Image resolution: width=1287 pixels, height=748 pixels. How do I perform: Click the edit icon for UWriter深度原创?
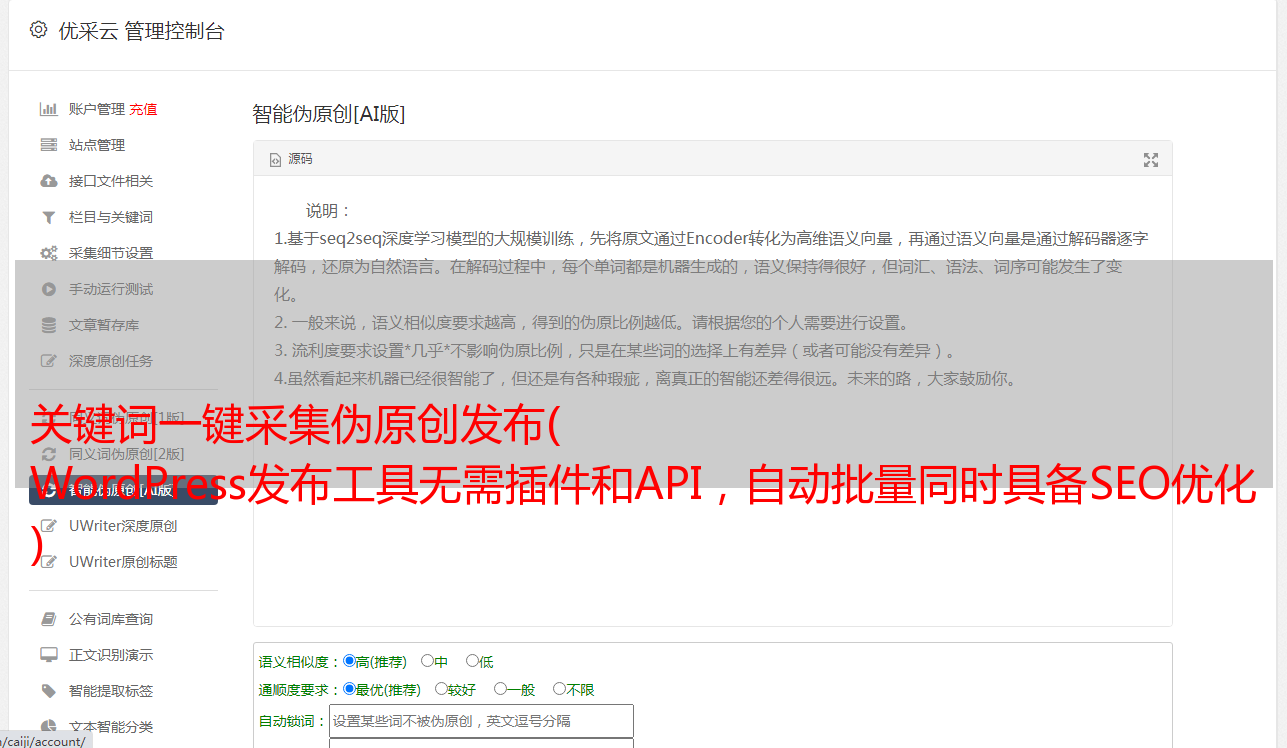tap(48, 526)
